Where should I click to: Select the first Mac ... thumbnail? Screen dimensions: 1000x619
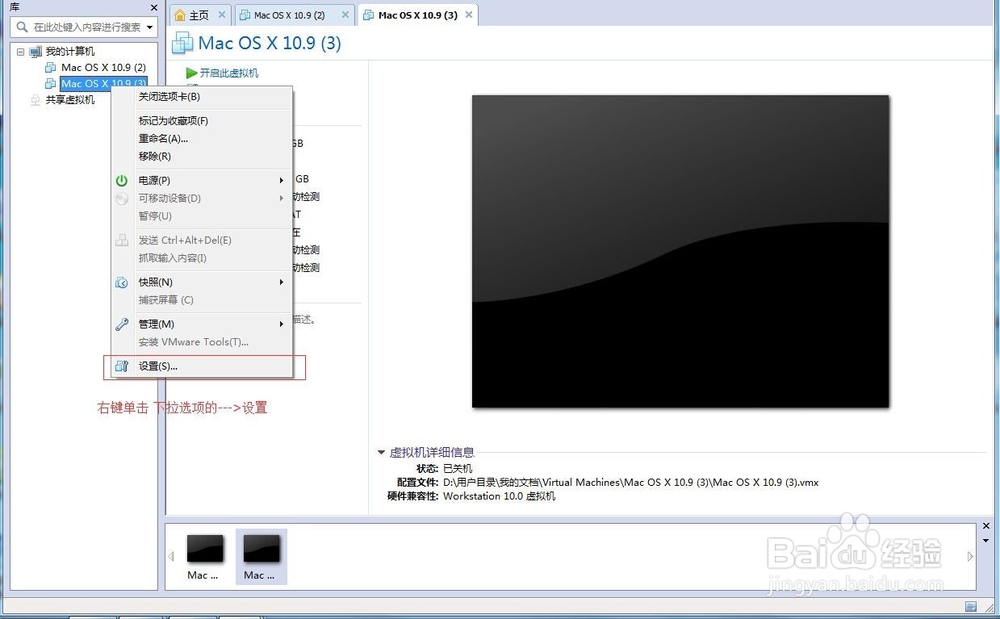click(205, 557)
